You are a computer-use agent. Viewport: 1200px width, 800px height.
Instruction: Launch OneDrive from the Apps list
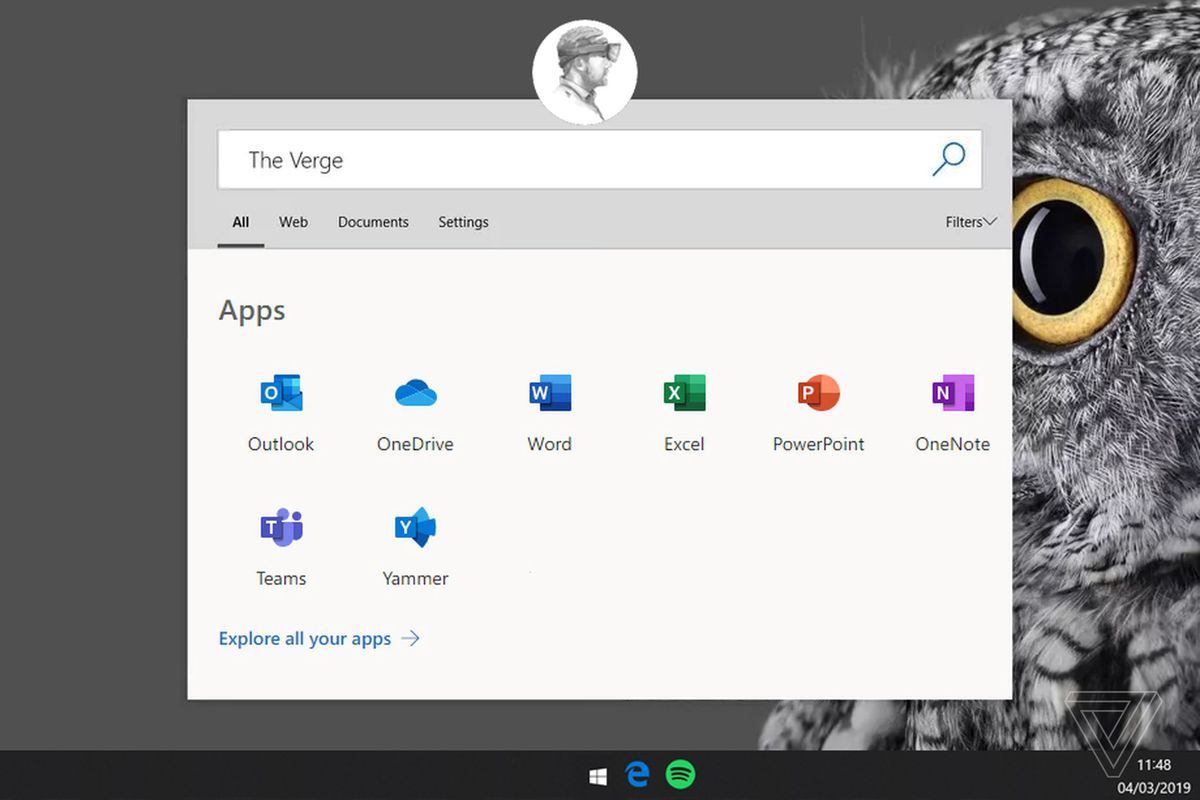click(415, 410)
